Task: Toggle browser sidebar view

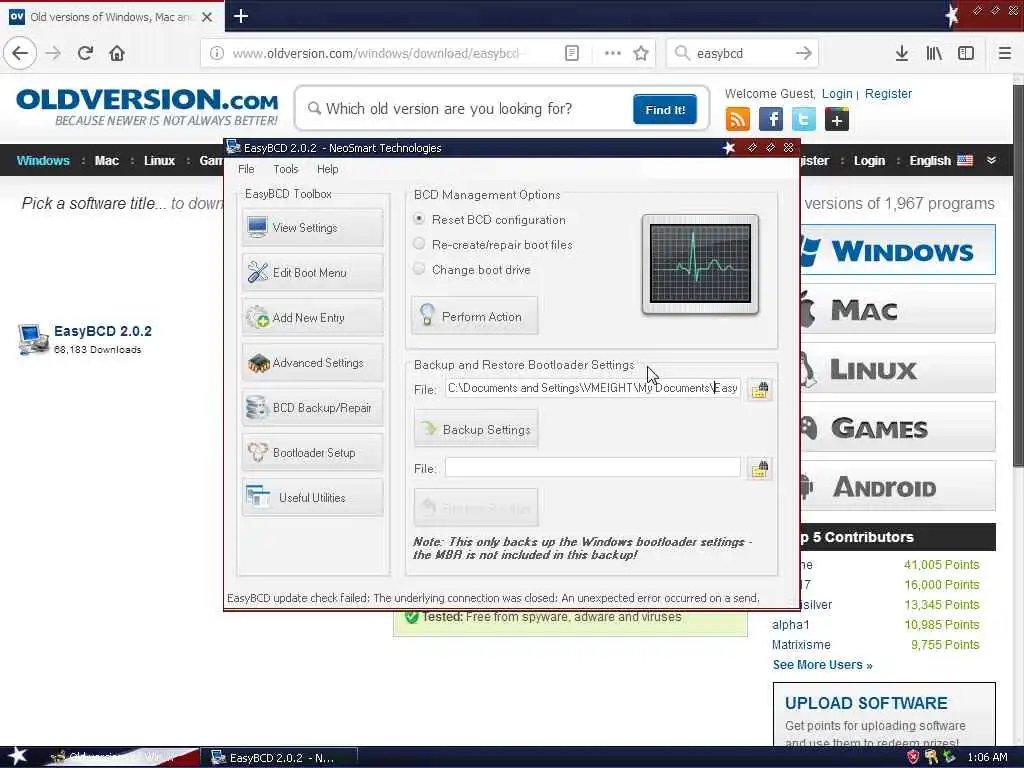Action: tap(966, 53)
